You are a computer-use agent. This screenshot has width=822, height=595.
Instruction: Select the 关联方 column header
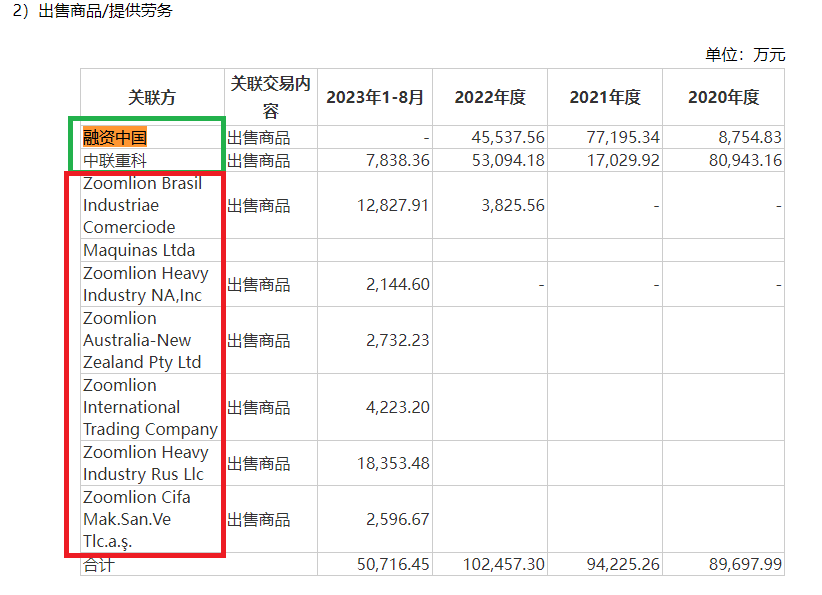[x=152, y=97]
